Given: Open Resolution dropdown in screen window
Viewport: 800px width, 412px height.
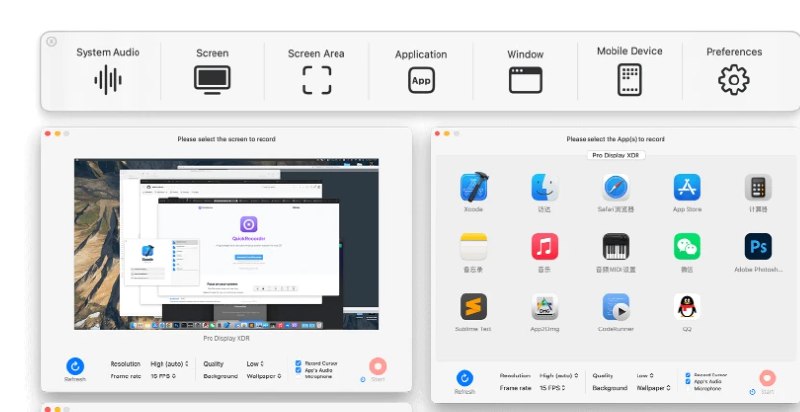Looking at the screenshot, I should 169,364.
